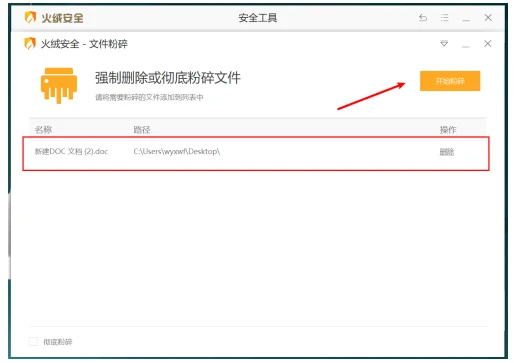This screenshot has height=363, width=515.
Task: Click the 请将需要粉碎的文件添加到列表中 hint text
Action: tap(149, 97)
